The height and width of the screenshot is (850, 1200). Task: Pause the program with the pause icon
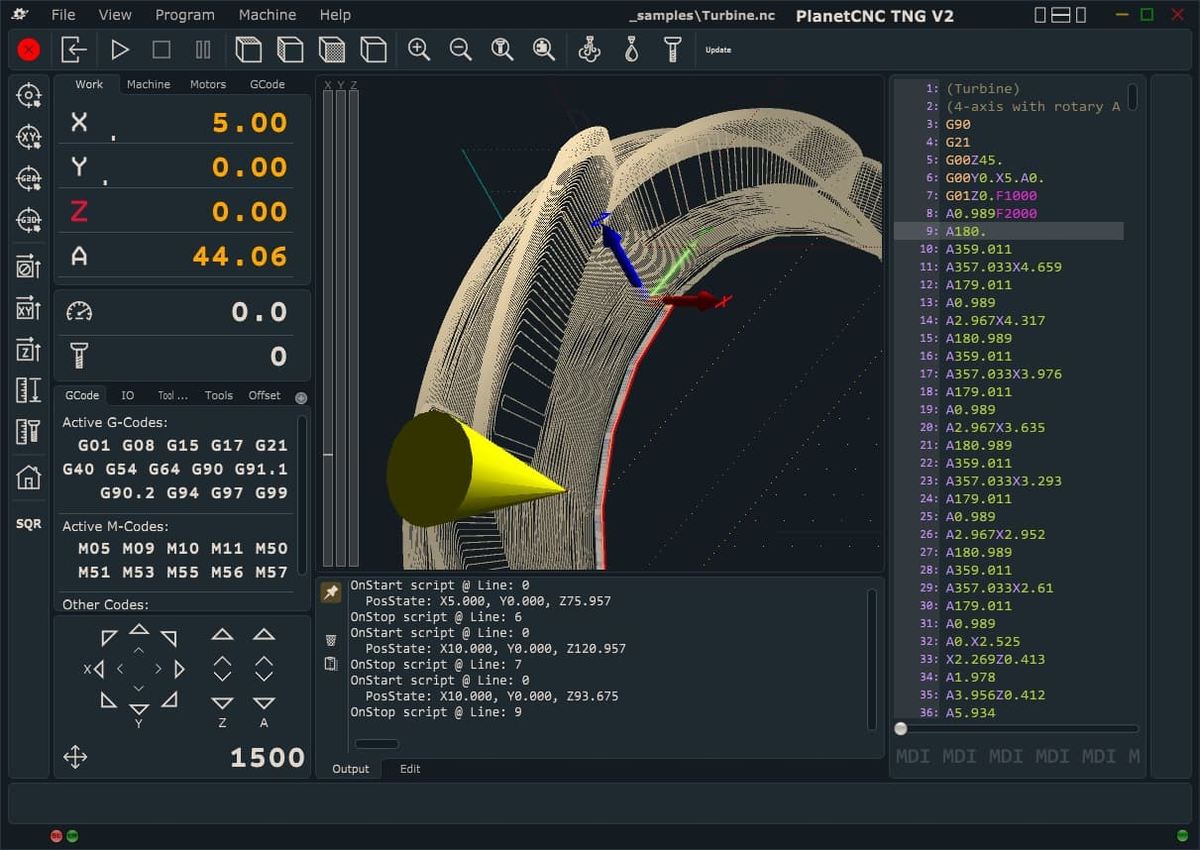(203, 50)
